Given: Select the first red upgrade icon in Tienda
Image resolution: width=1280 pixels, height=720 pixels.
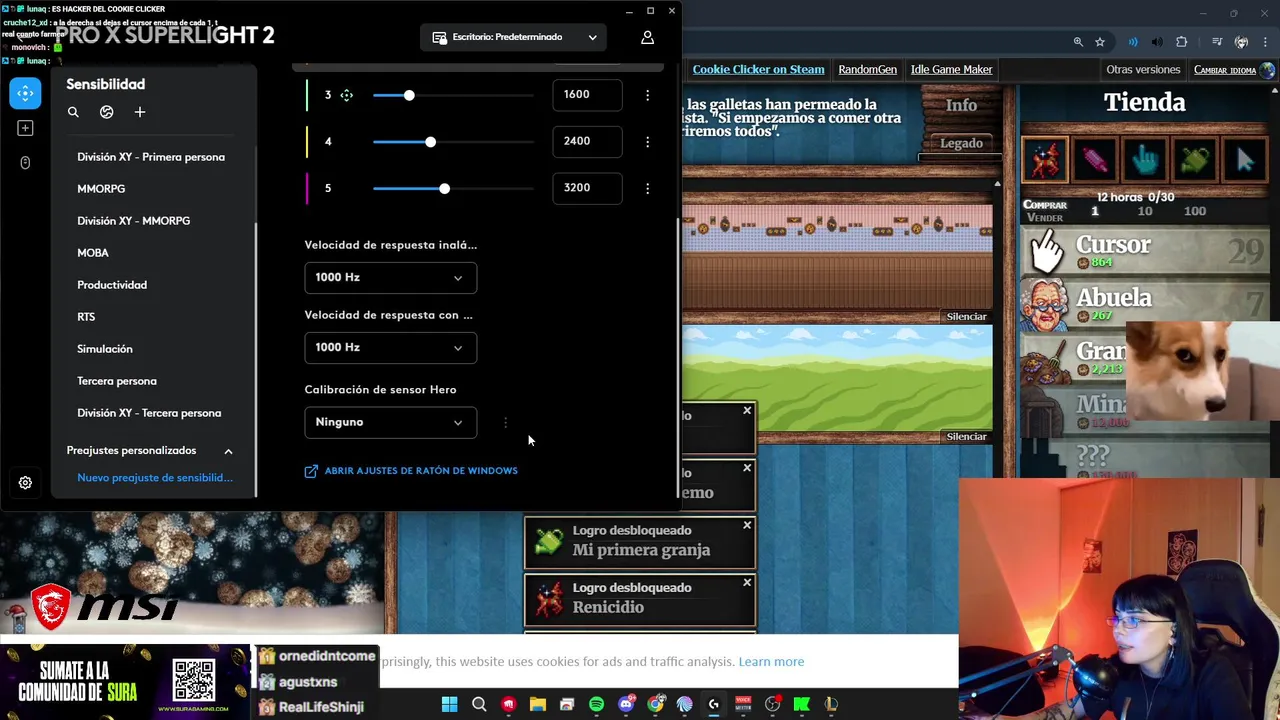Looking at the screenshot, I should pyautogui.click(x=1044, y=160).
